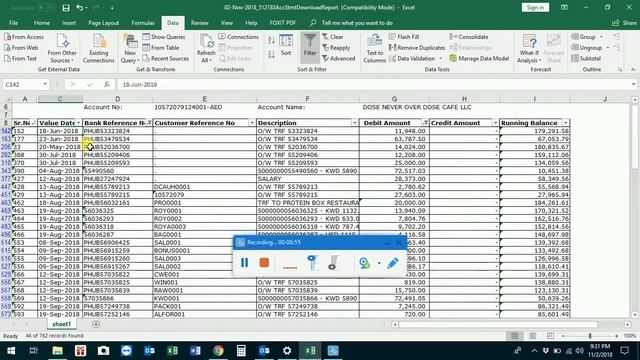
Task: Open File Explorer from the taskbar
Action: [x=58, y=351]
